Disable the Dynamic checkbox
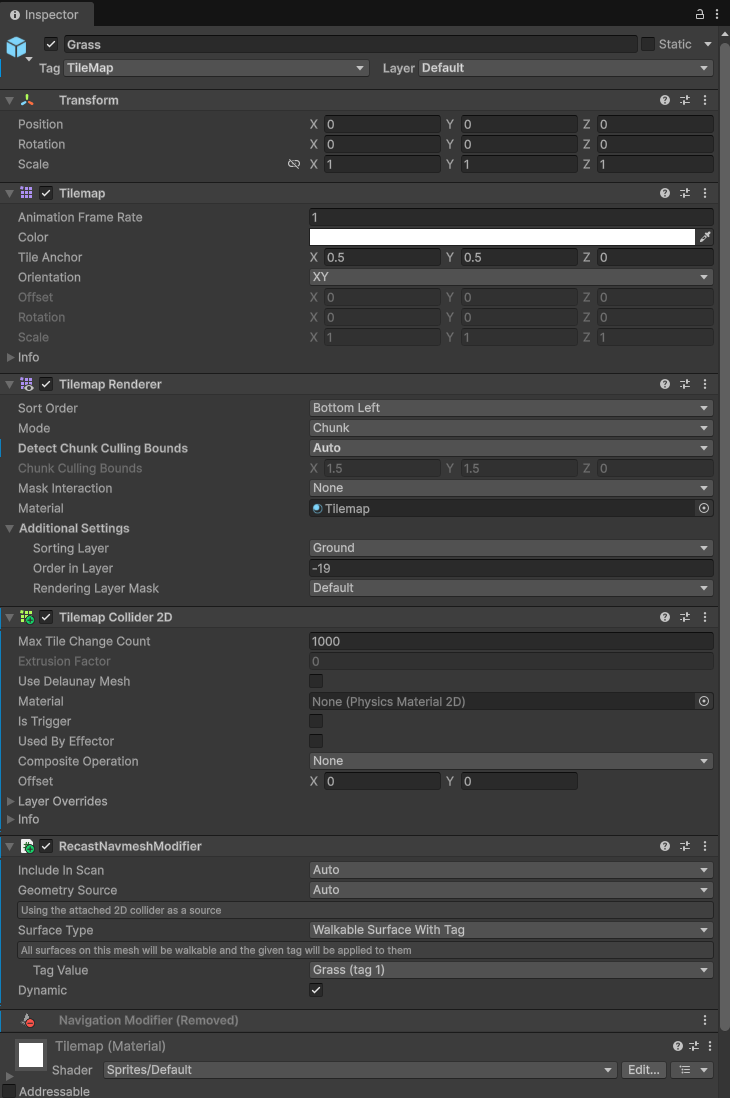730x1098 pixels. (x=316, y=990)
